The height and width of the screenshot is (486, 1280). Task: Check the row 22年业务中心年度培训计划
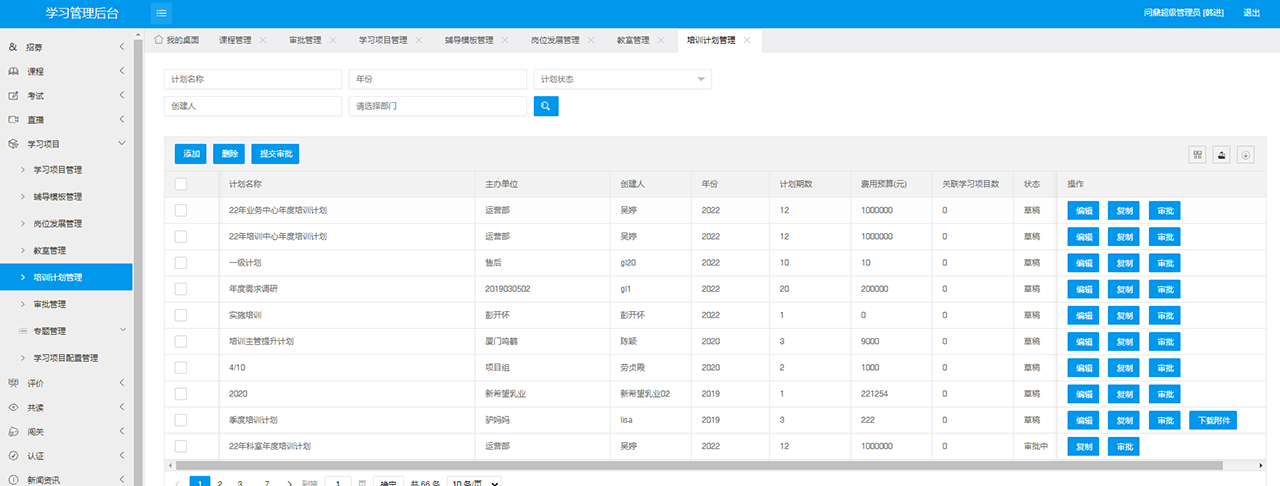coord(181,210)
